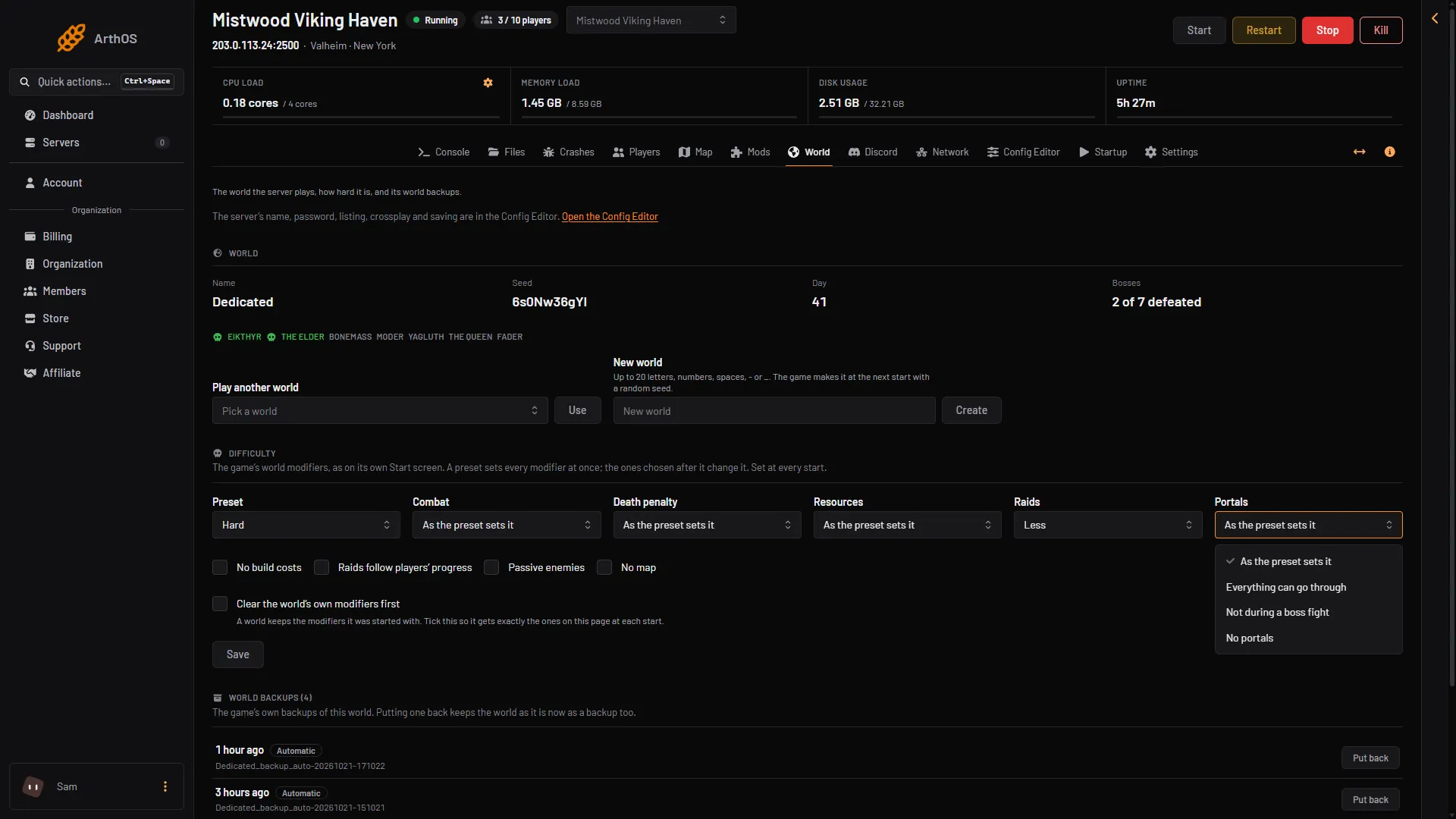Open the Pick a world dropdown
Viewport: 1456px width, 819px height.
(380, 410)
